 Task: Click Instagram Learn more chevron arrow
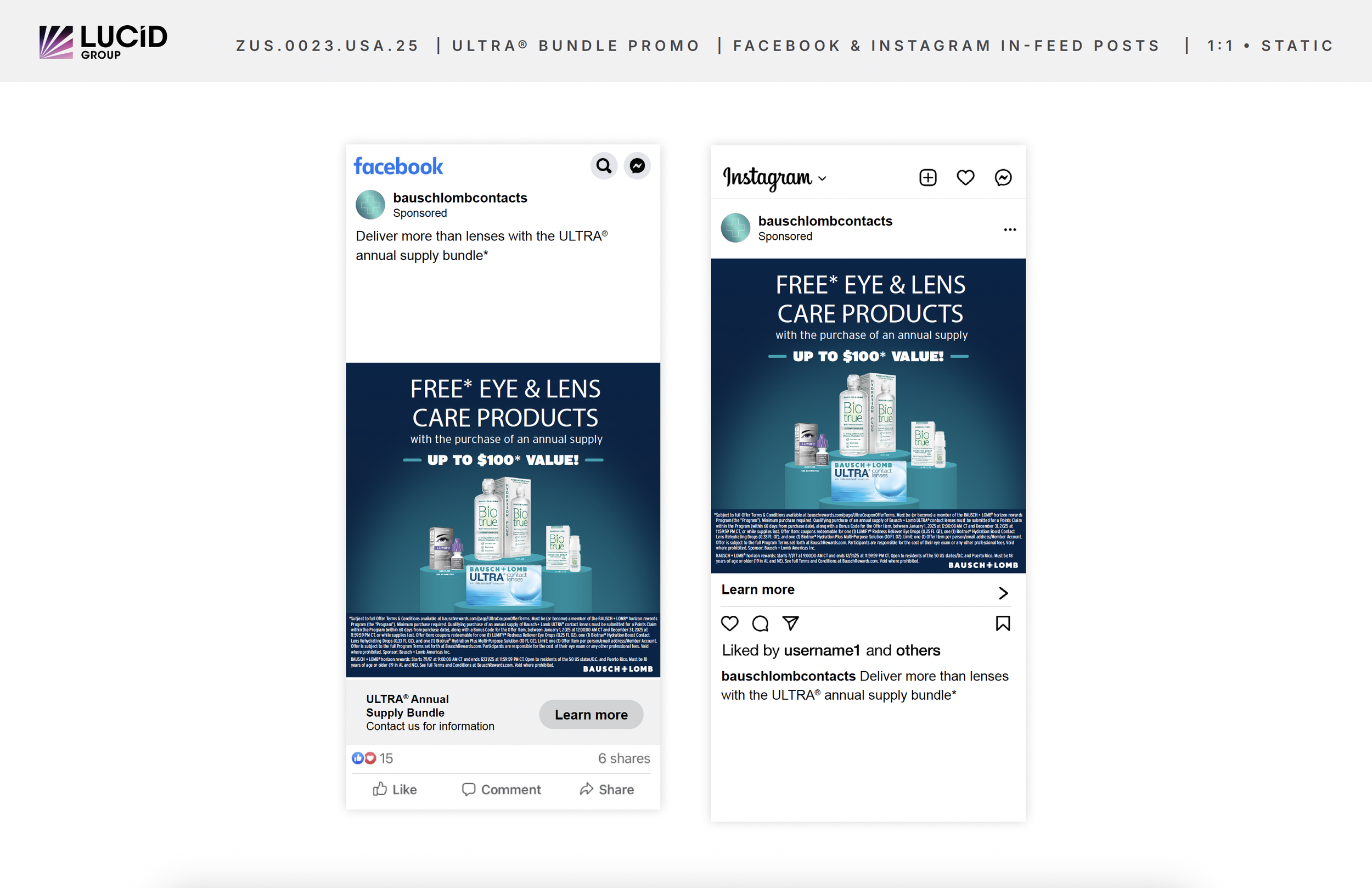pos(1003,593)
